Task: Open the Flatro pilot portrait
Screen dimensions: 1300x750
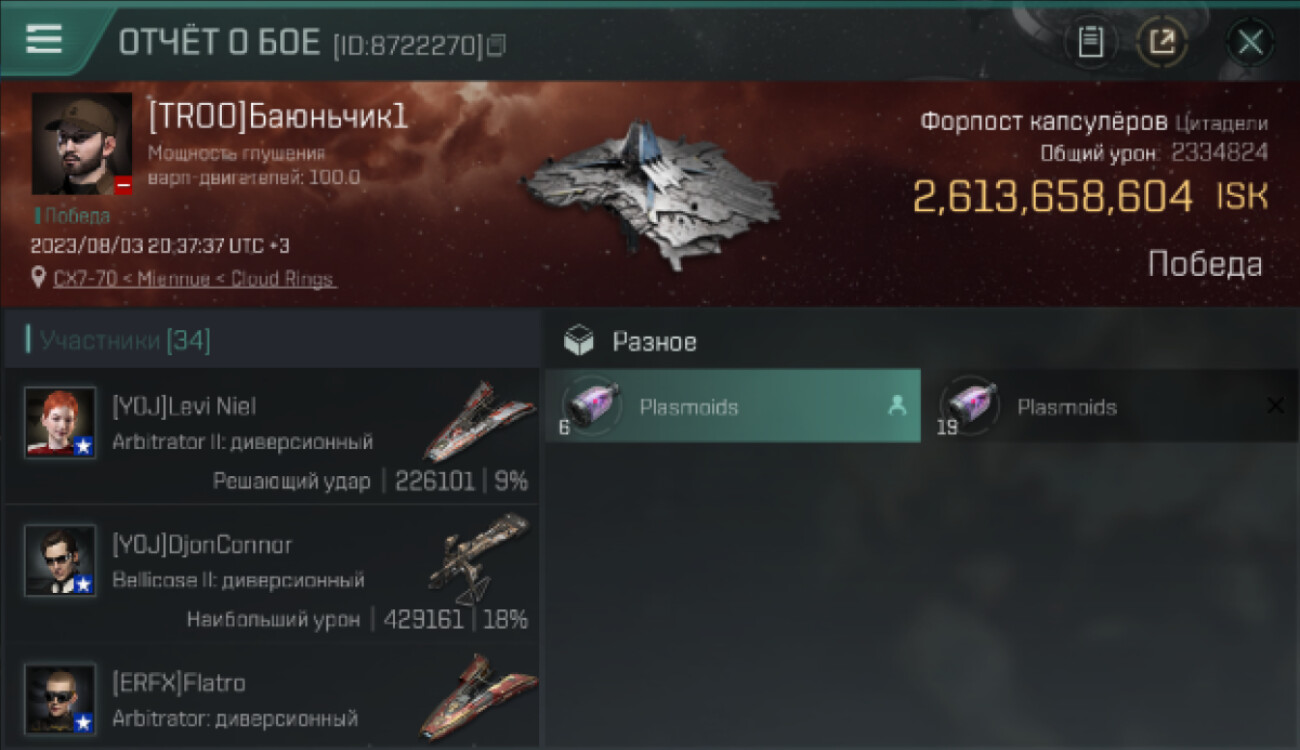Action: tap(60, 698)
